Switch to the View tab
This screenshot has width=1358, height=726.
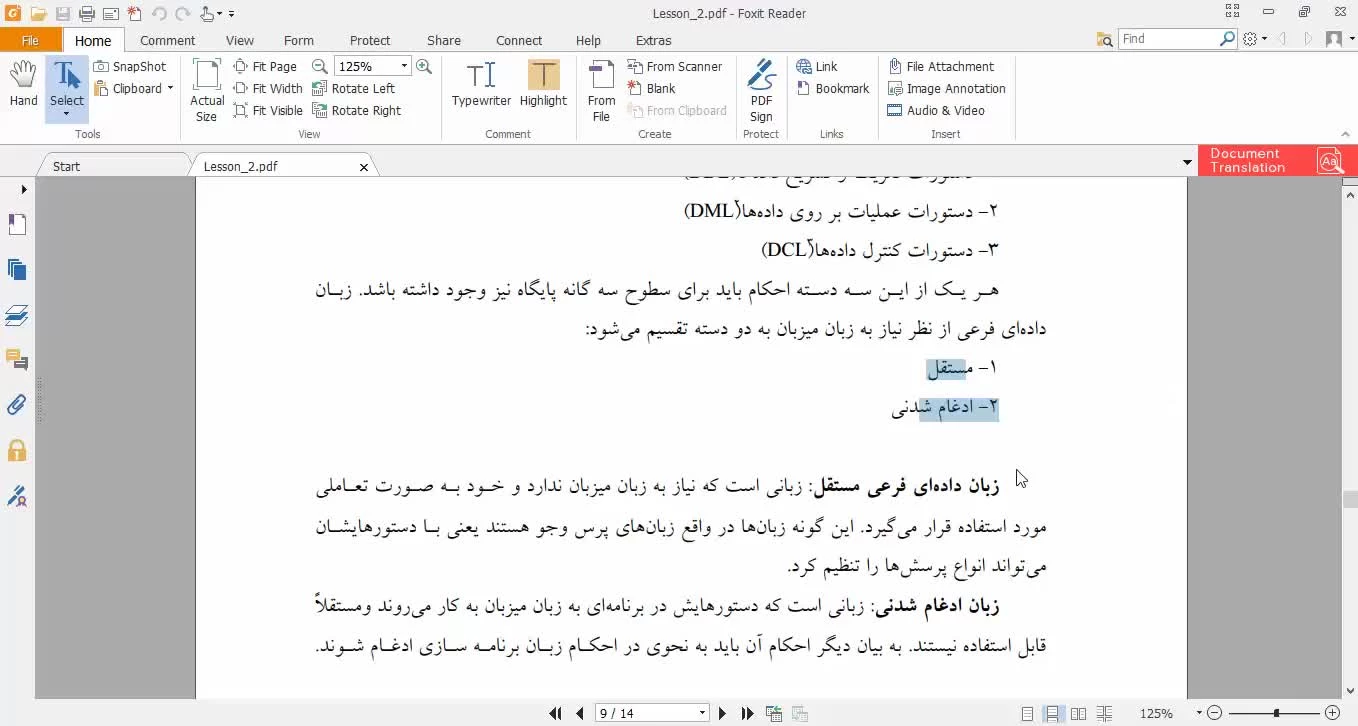[x=240, y=40]
